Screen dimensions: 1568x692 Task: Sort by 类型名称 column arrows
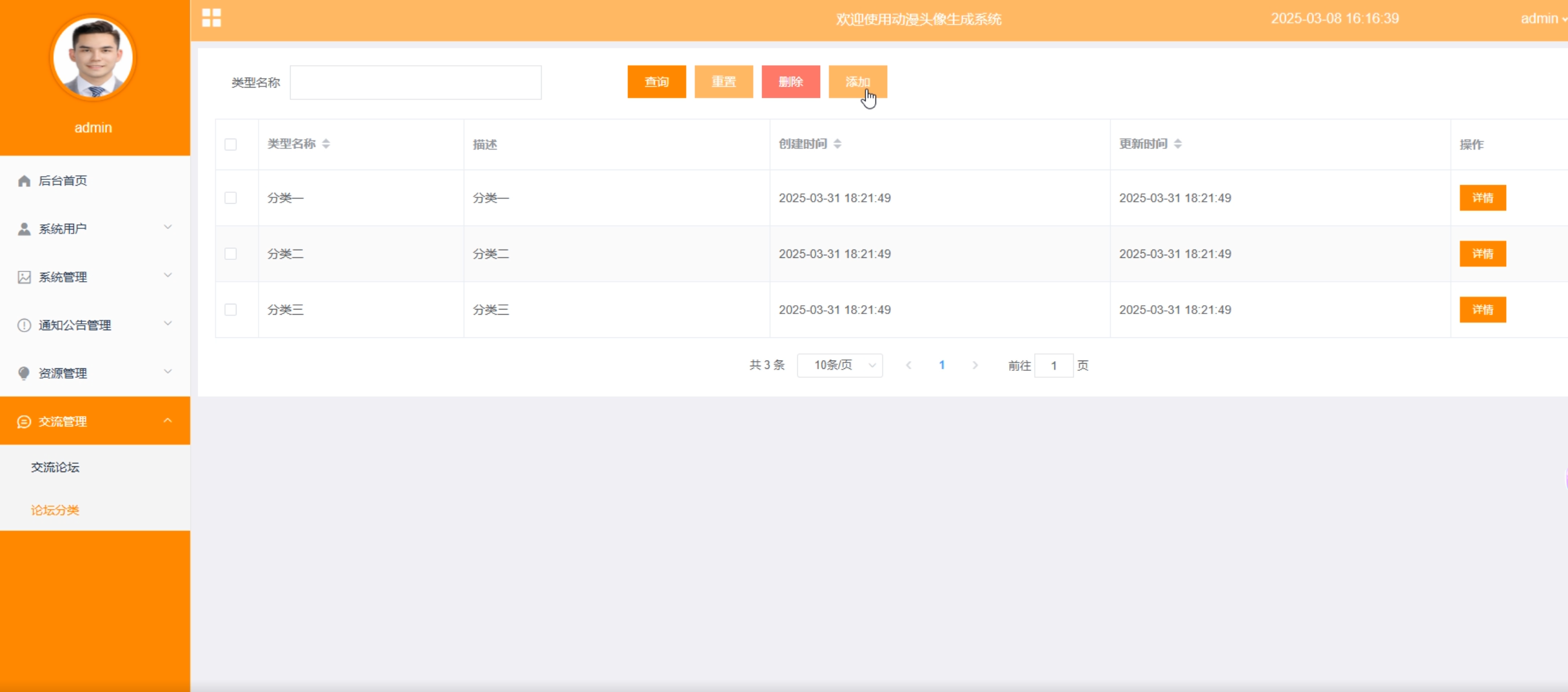tap(326, 144)
